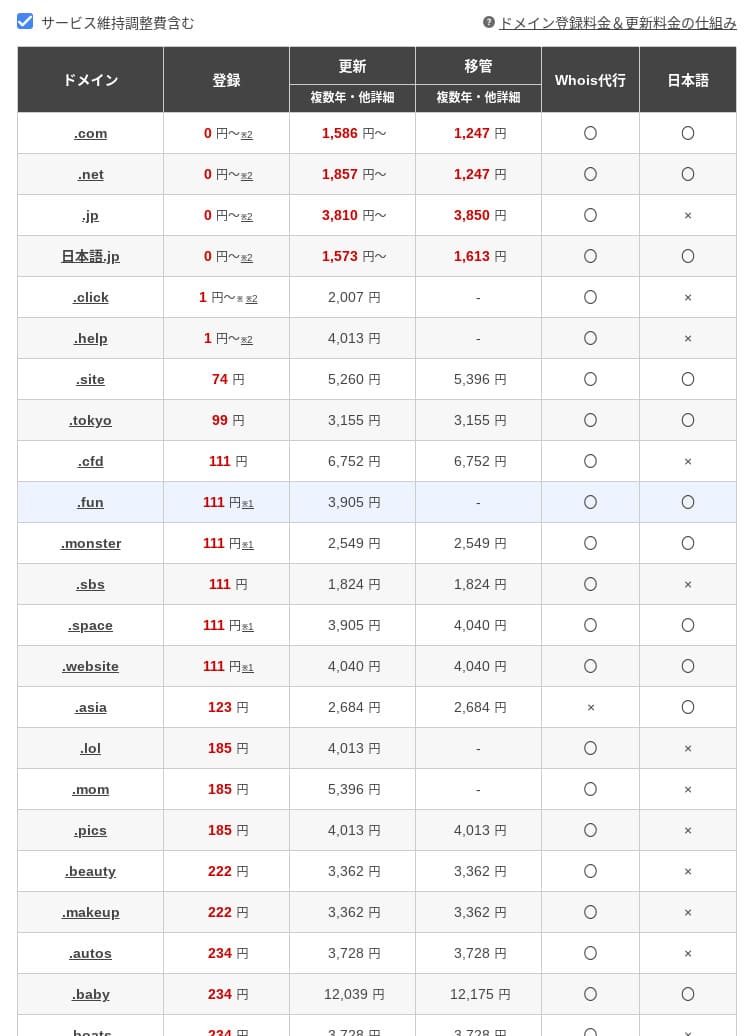
Task: Open ドメイン登録料金＆更新料金の仕組み link
Action: pos(617,23)
